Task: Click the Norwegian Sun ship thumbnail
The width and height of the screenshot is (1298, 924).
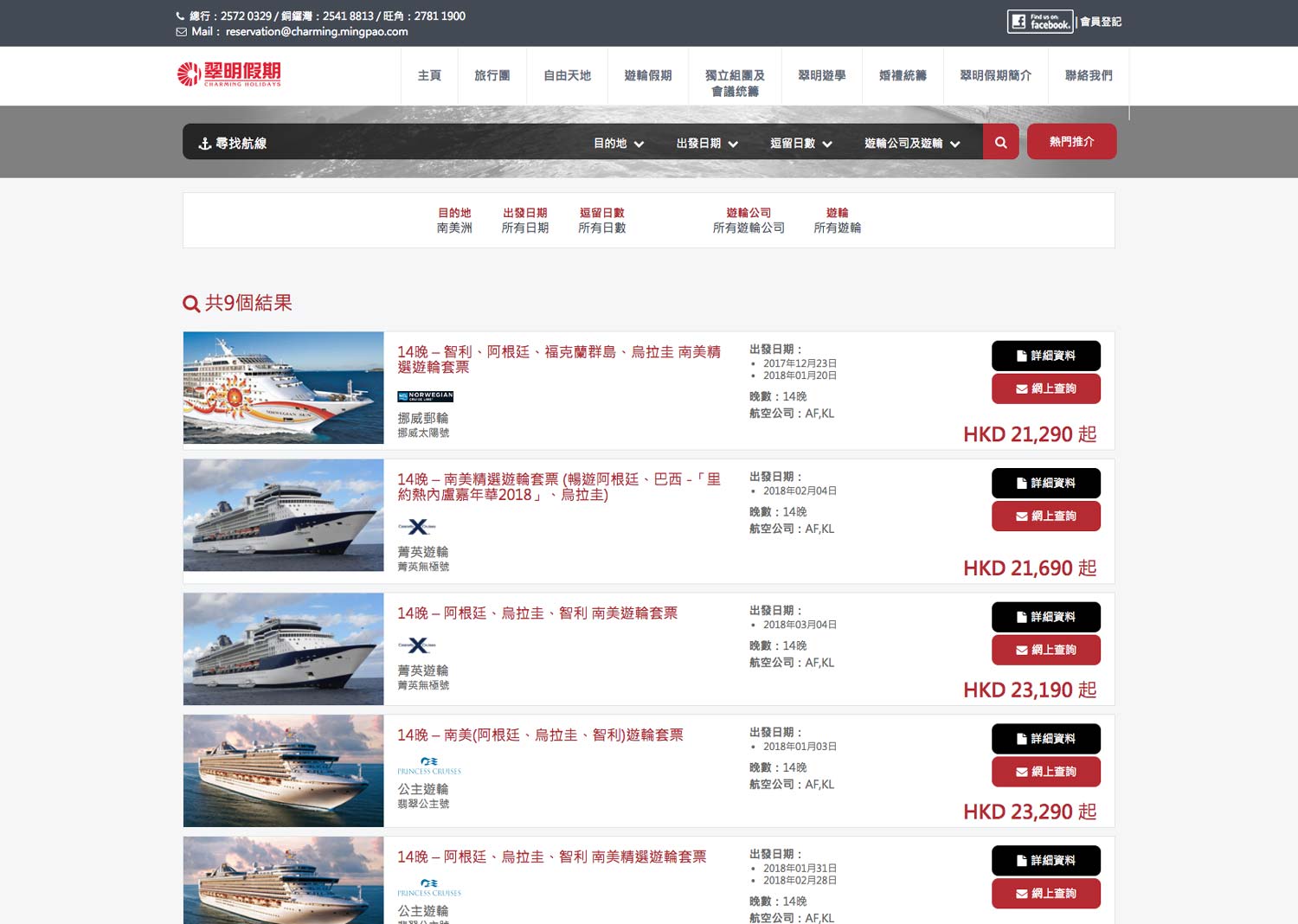Action: (x=284, y=388)
